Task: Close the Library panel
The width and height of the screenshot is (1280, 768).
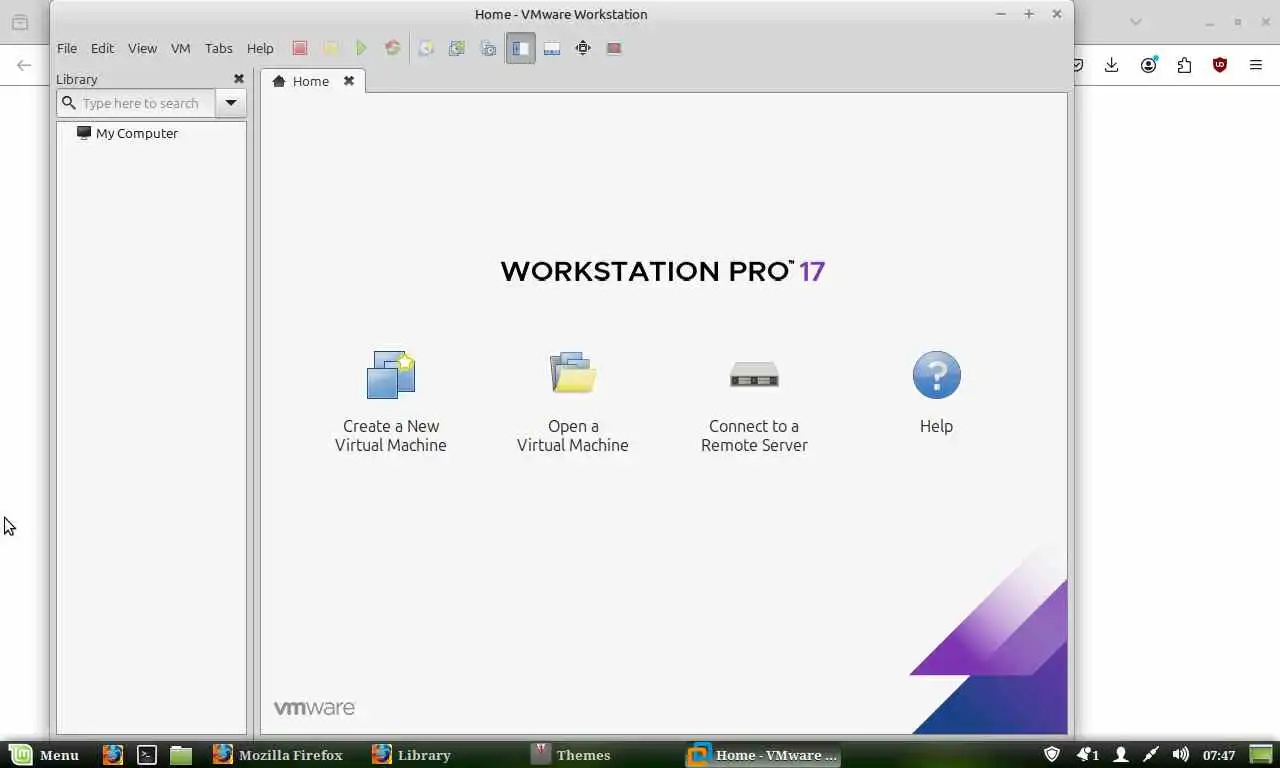Action: (x=239, y=79)
